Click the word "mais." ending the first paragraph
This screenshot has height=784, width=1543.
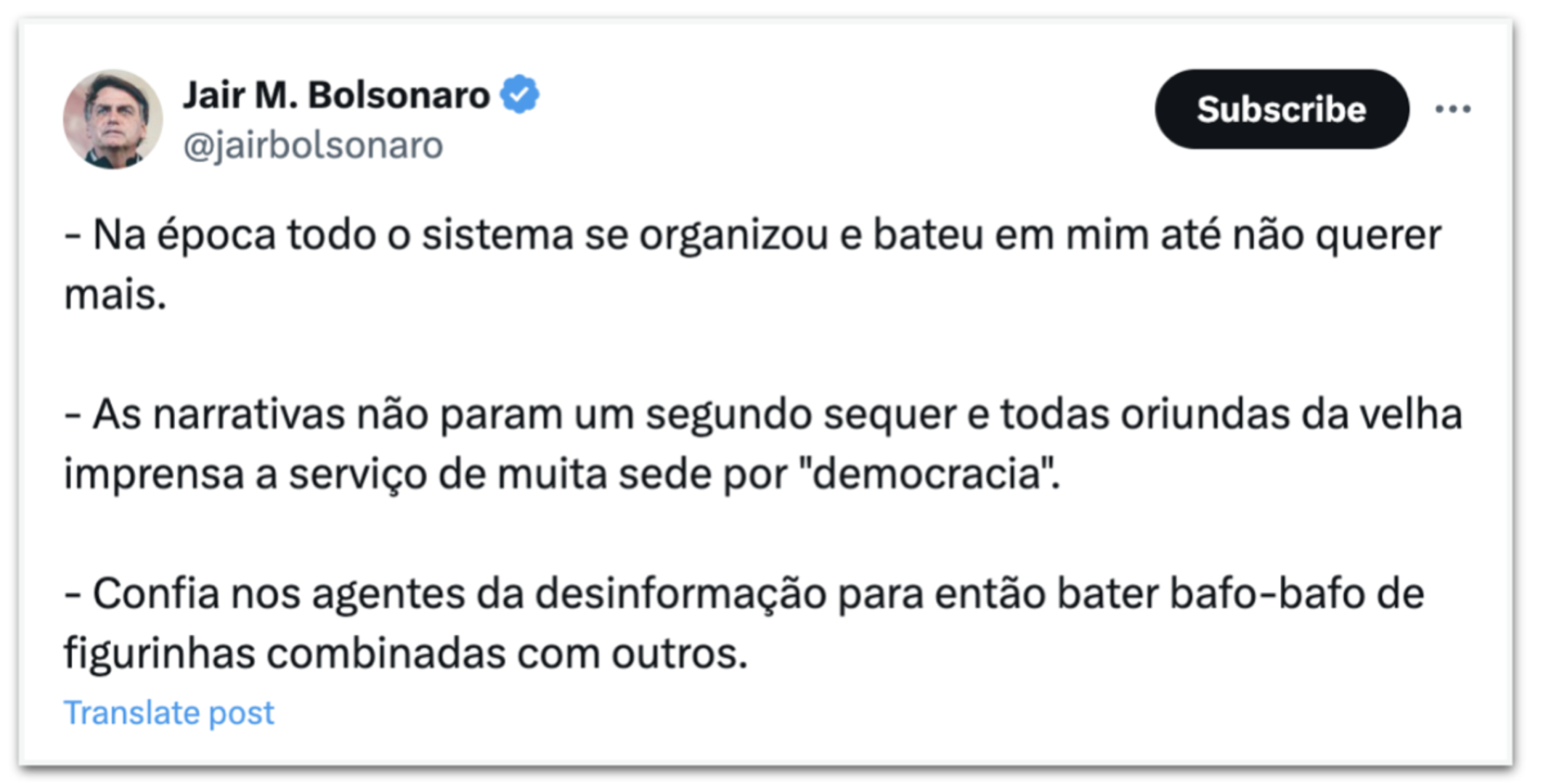115,295
